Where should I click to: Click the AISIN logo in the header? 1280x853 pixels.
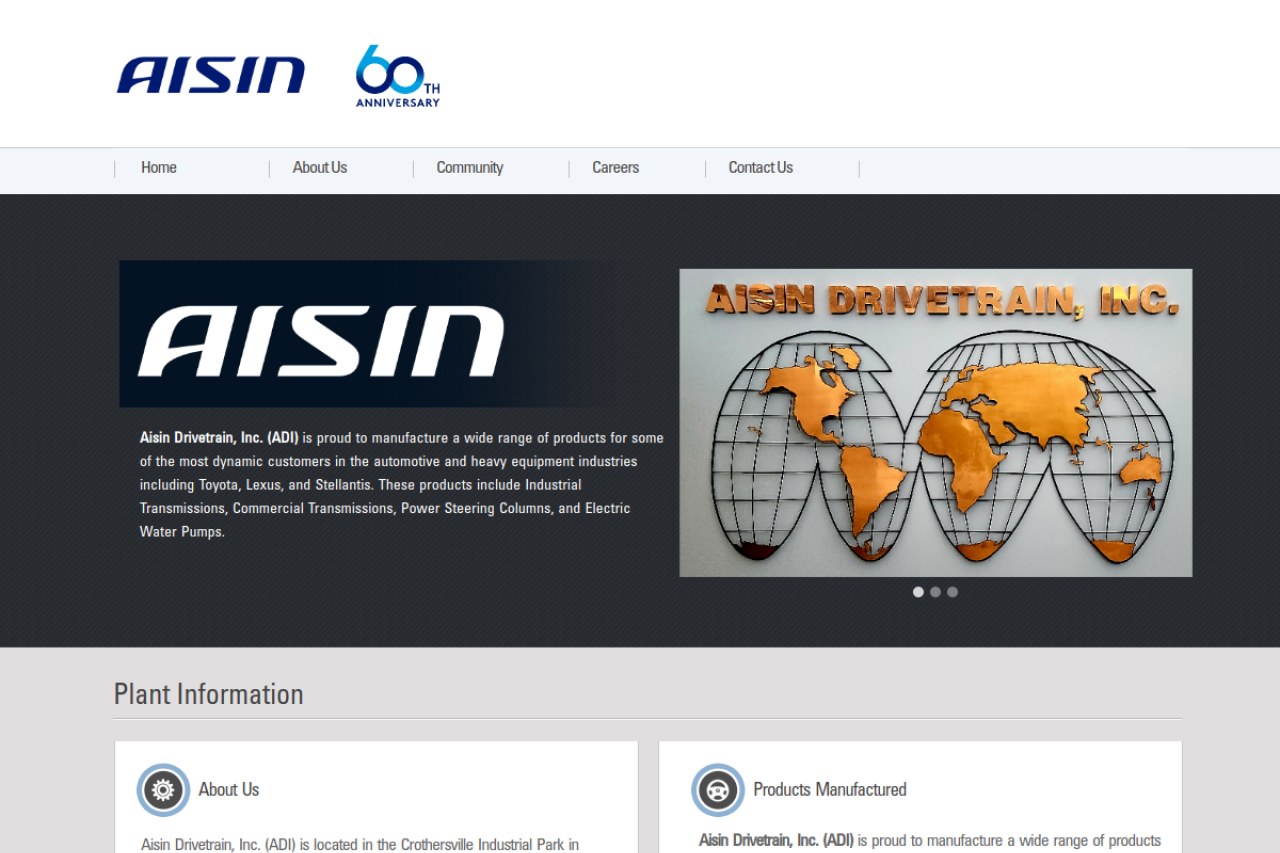coord(211,75)
